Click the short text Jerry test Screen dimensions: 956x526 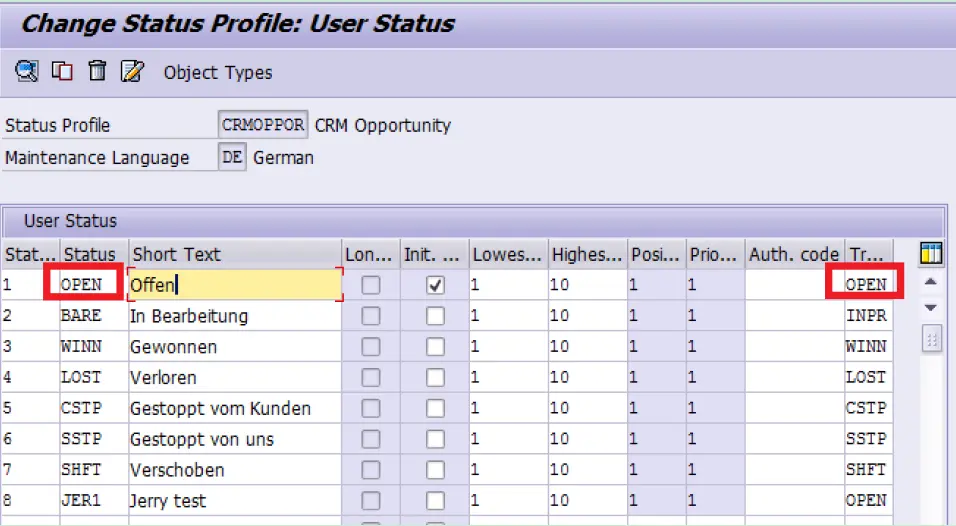pyautogui.click(x=168, y=500)
